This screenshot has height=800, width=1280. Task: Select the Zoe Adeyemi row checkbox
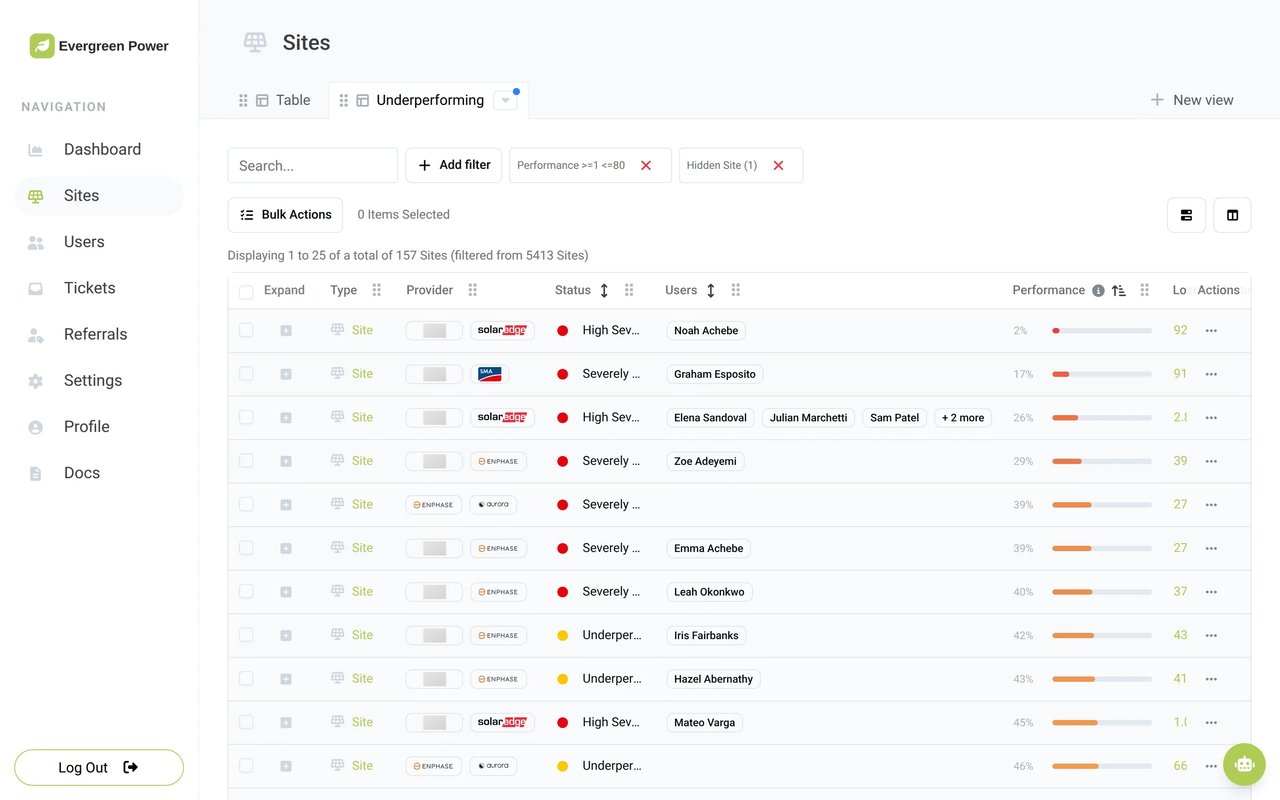point(246,461)
